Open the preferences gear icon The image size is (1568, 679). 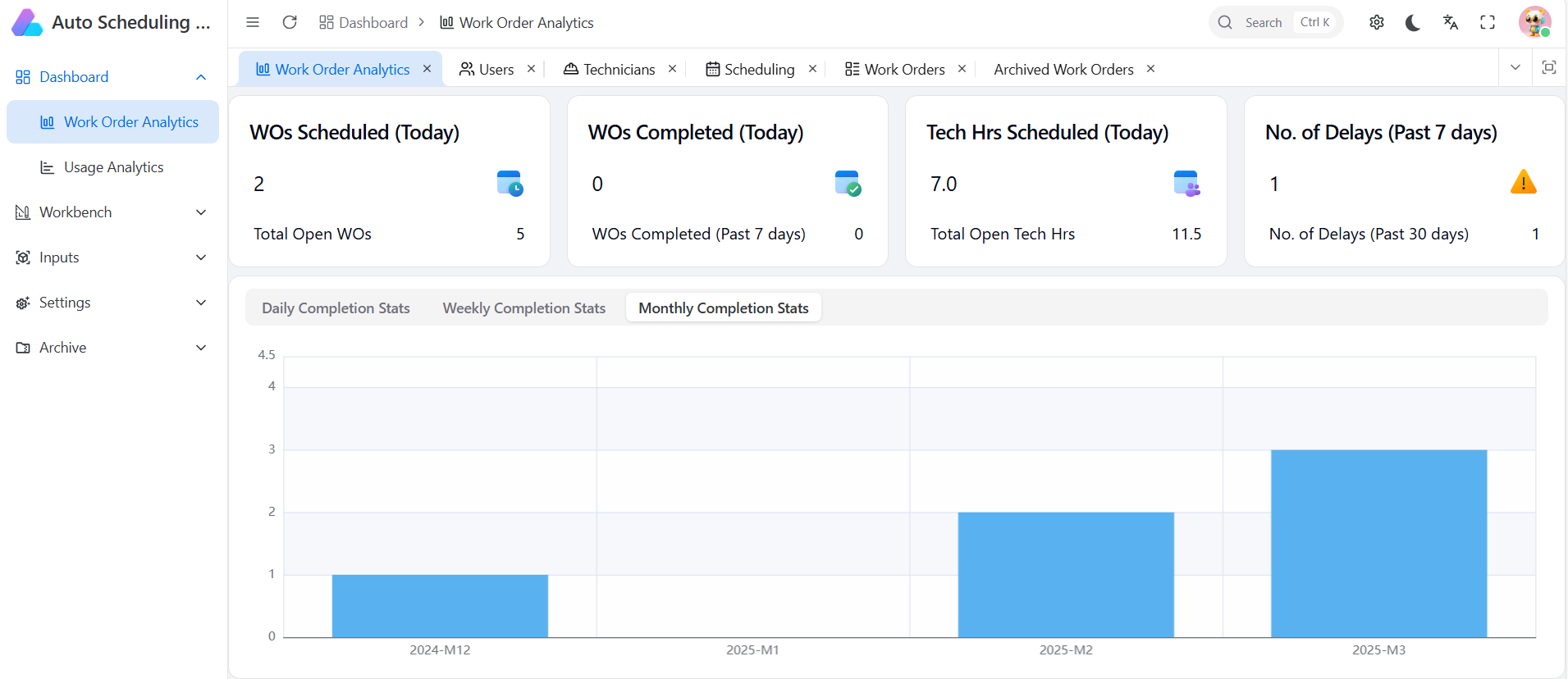[1377, 22]
